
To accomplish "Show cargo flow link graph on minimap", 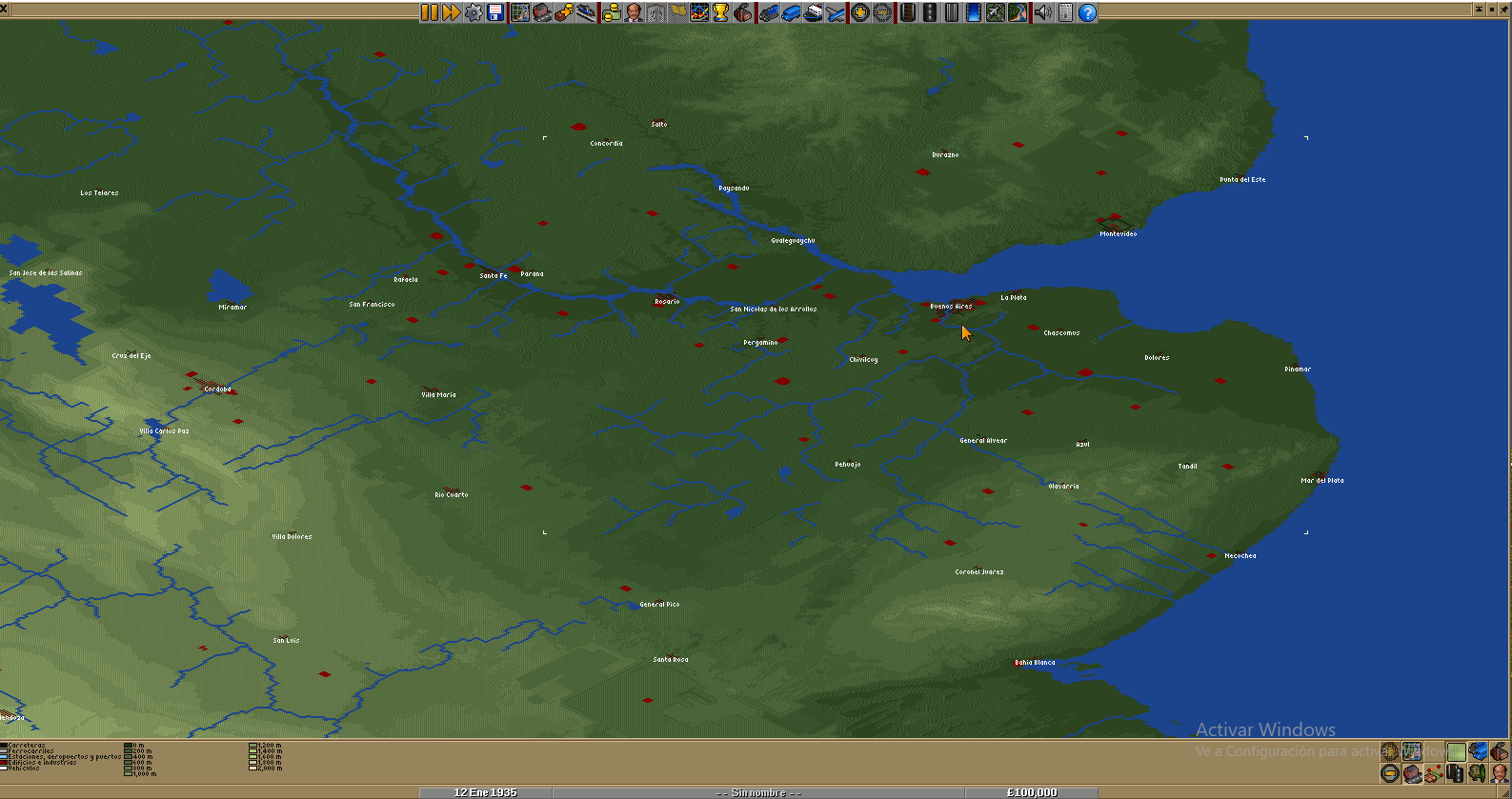I will (x=1434, y=773).
